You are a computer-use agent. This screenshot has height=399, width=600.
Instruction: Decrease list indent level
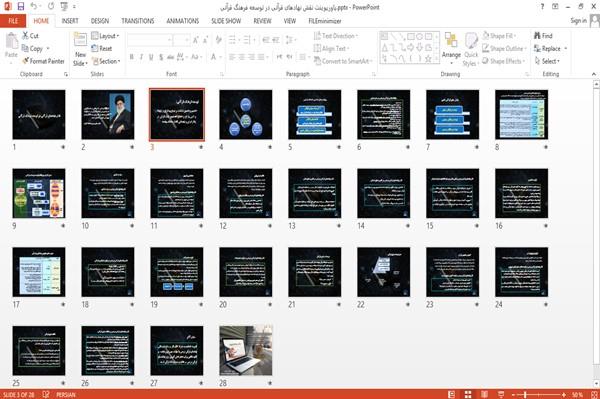tap(267, 40)
